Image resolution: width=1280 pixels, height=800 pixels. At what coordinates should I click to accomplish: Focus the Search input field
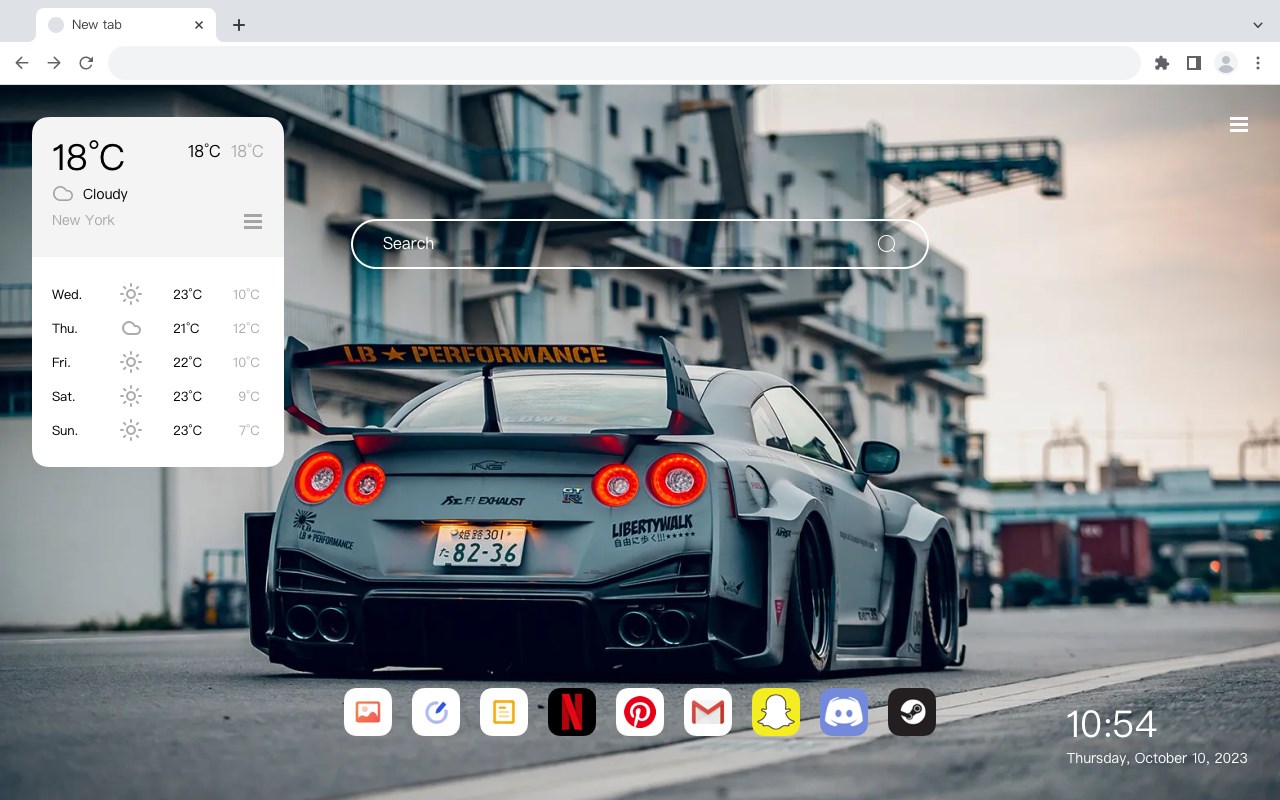pyautogui.click(x=640, y=244)
